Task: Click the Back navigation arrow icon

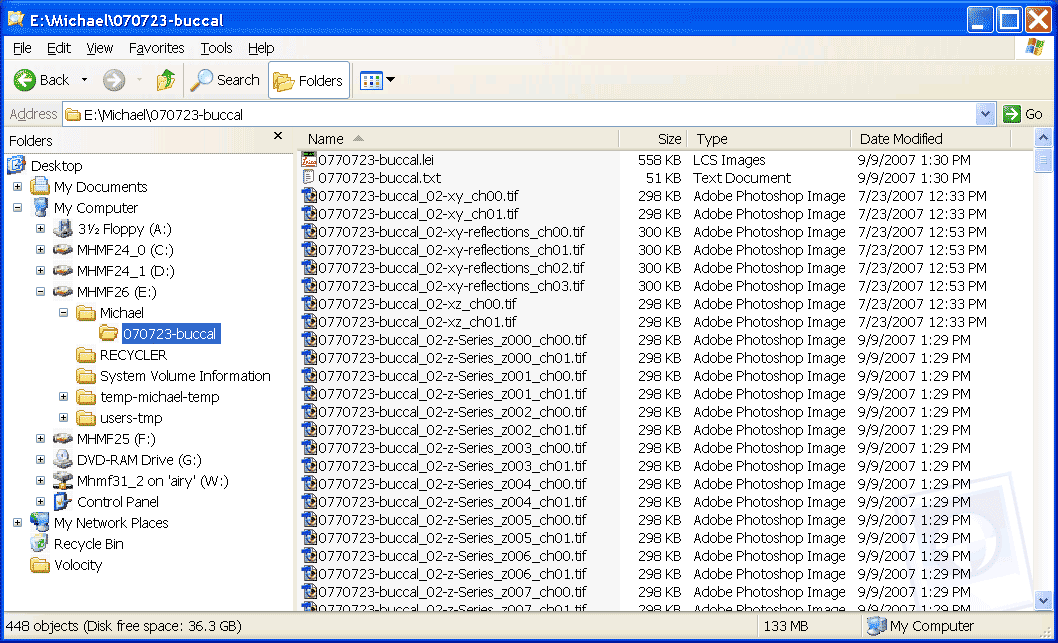Action: click(25, 80)
